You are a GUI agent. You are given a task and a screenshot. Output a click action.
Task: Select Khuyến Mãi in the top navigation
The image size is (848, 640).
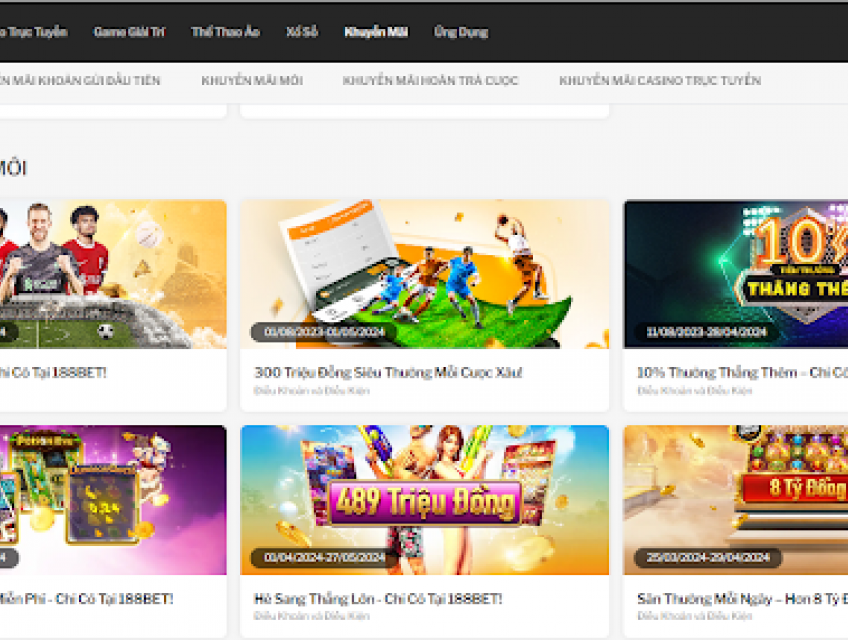click(x=376, y=32)
